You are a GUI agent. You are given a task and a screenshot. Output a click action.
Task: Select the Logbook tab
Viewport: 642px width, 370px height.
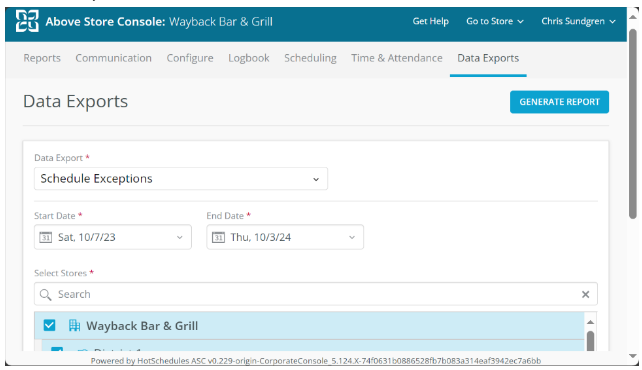tap(249, 58)
